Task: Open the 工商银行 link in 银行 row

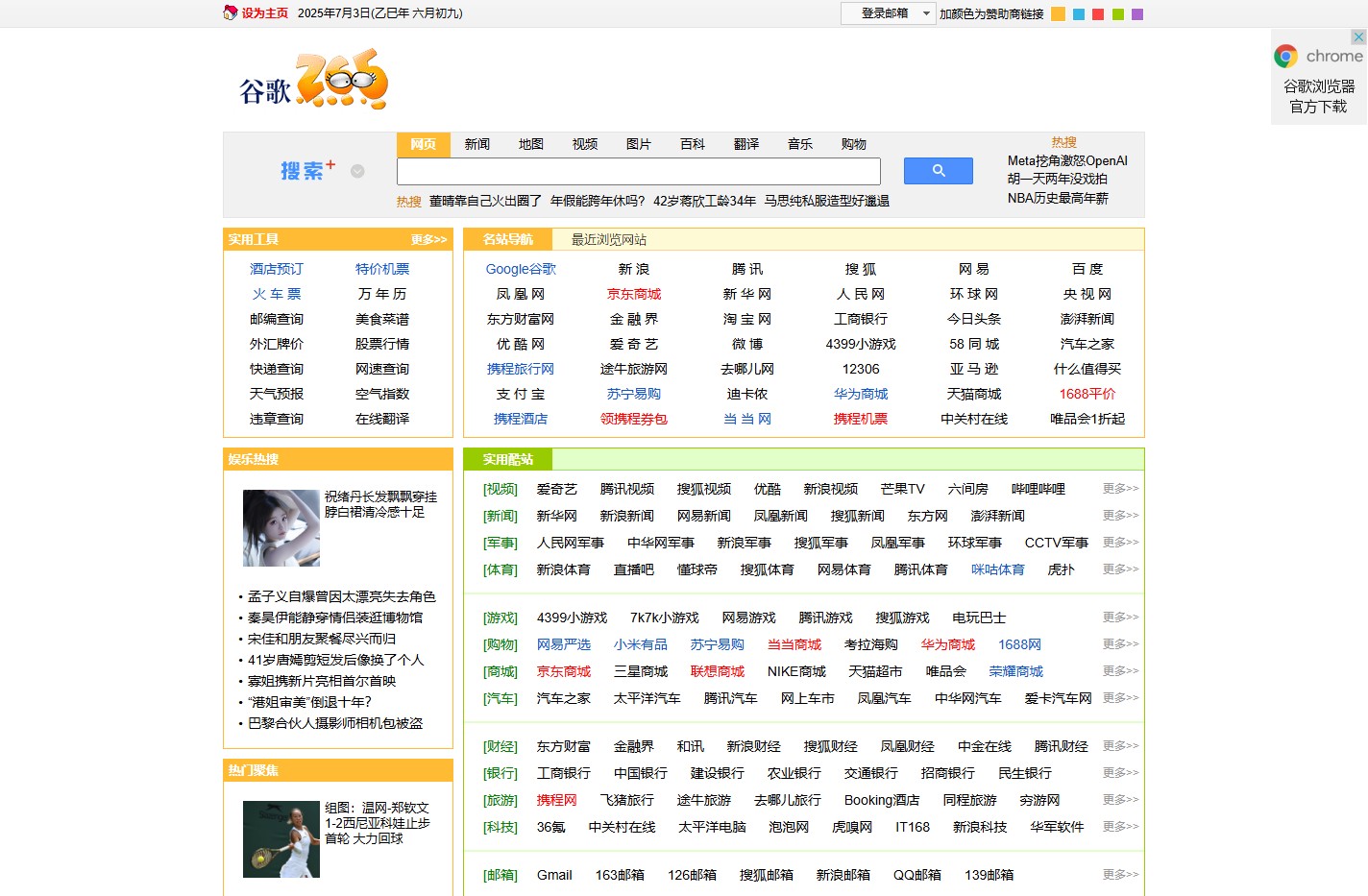Action: tap(564, 773)
